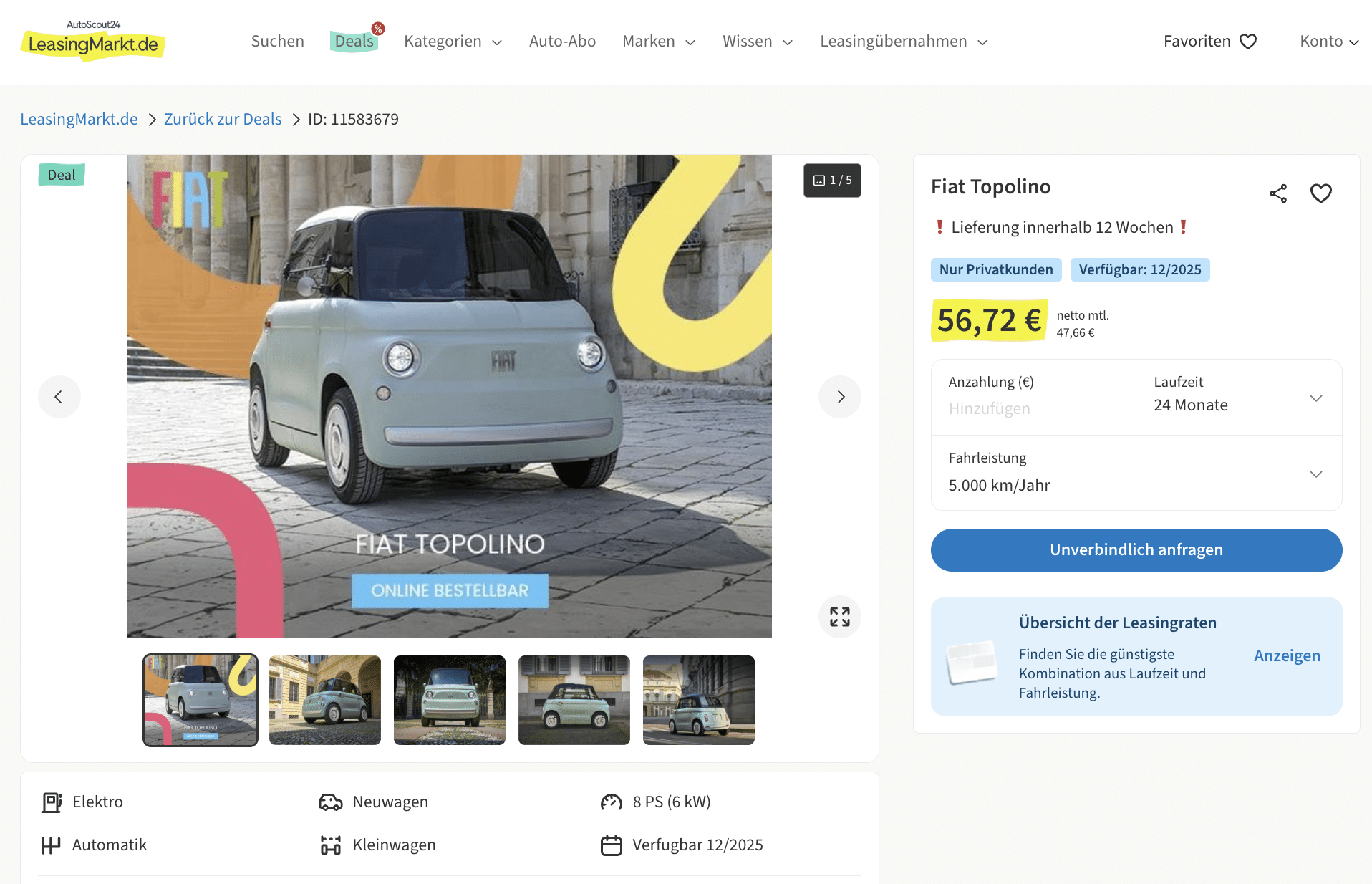Select fifth thumbnail street view

click(699, 700)
